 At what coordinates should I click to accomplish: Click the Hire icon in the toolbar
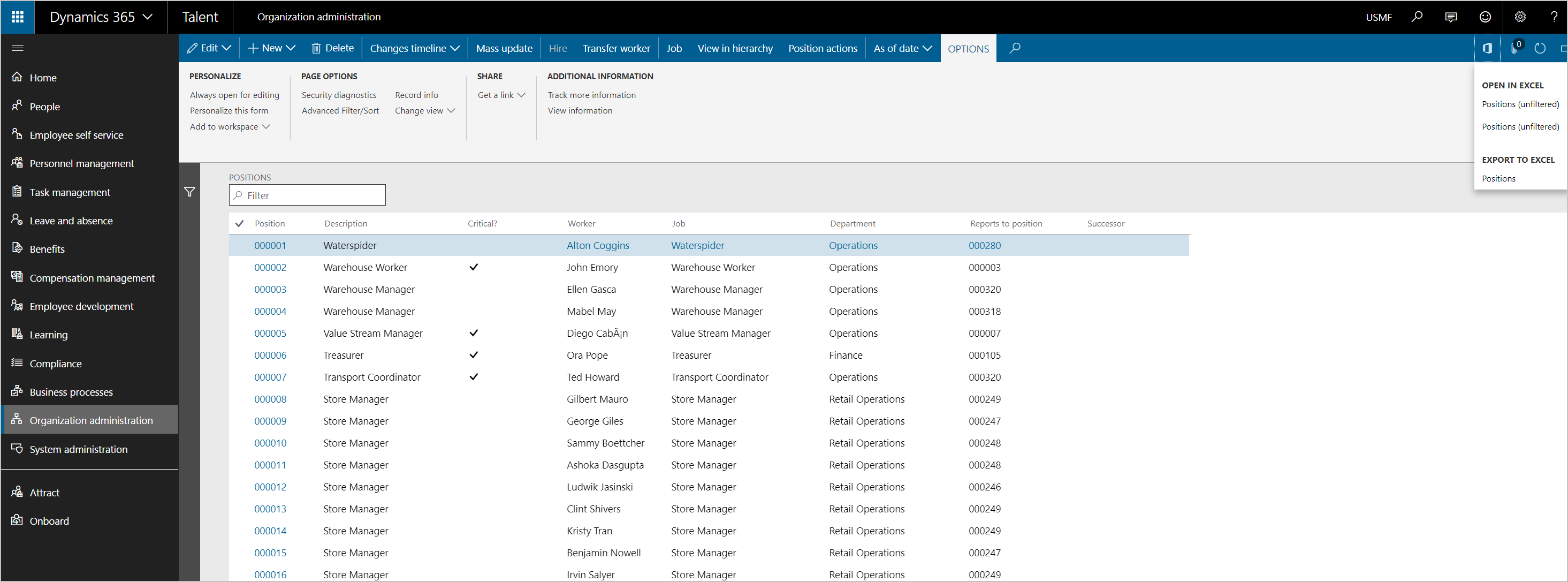pyautogui.click(x=558, y=48)
